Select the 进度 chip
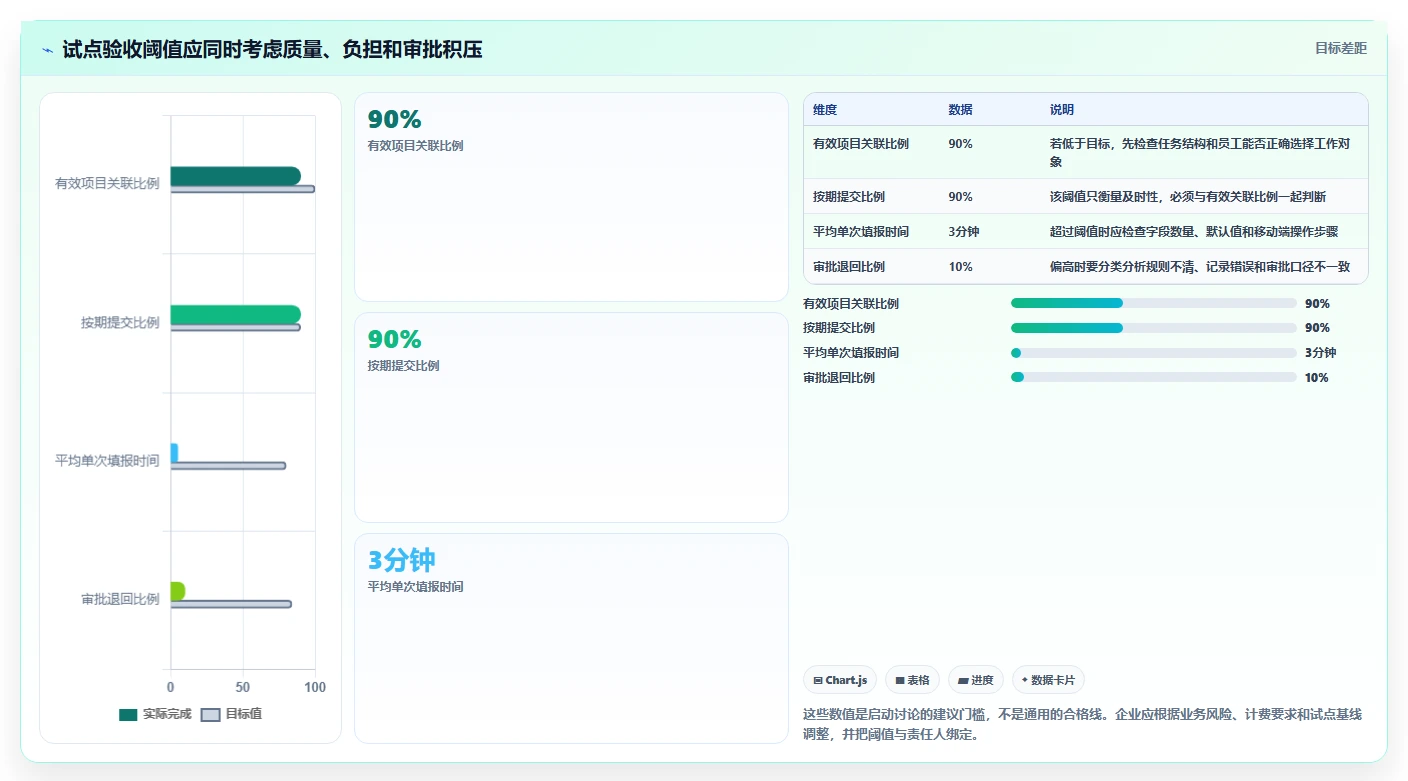 [976, 680]
